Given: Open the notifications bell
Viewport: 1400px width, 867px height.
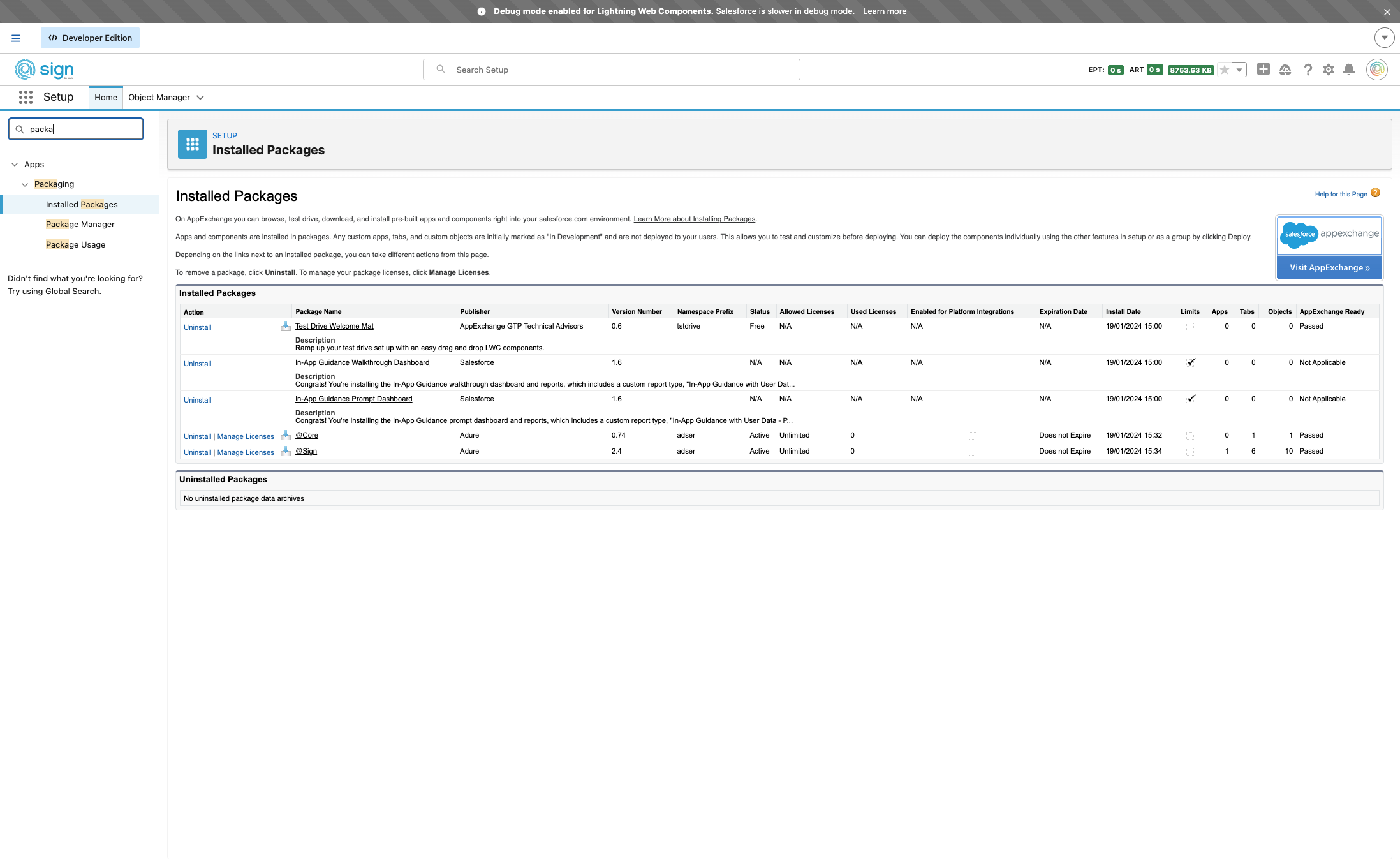Looking at the screenshot, I should [1348, 70].
